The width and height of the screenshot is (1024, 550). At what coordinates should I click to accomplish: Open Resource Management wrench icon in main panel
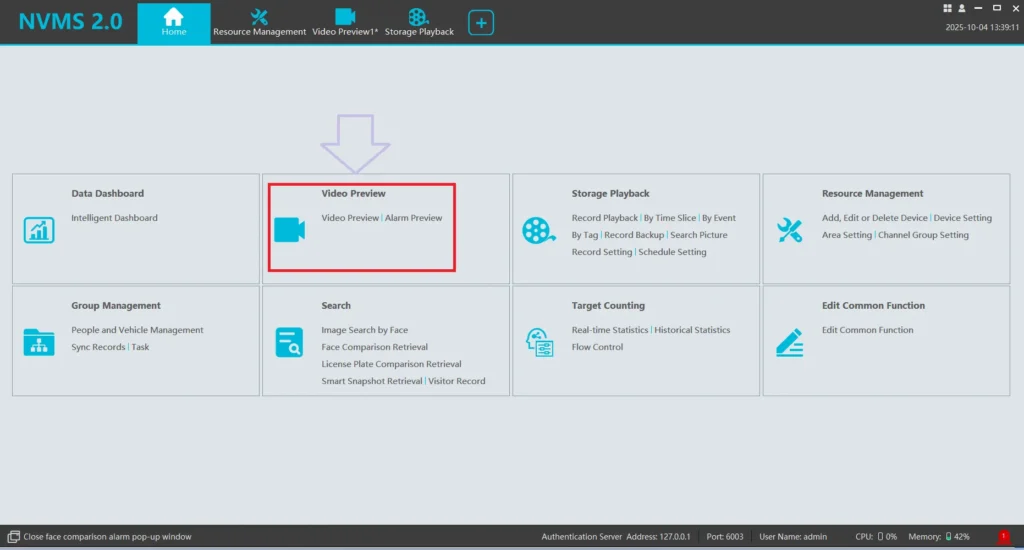[x=789, y=230]
